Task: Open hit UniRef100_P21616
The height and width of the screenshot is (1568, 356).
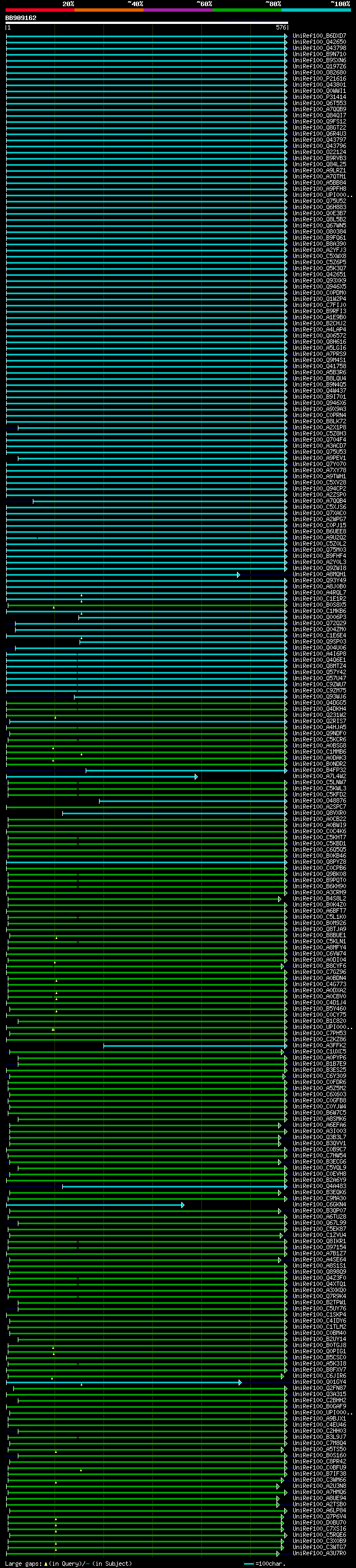Action: [x=319, y=78]
